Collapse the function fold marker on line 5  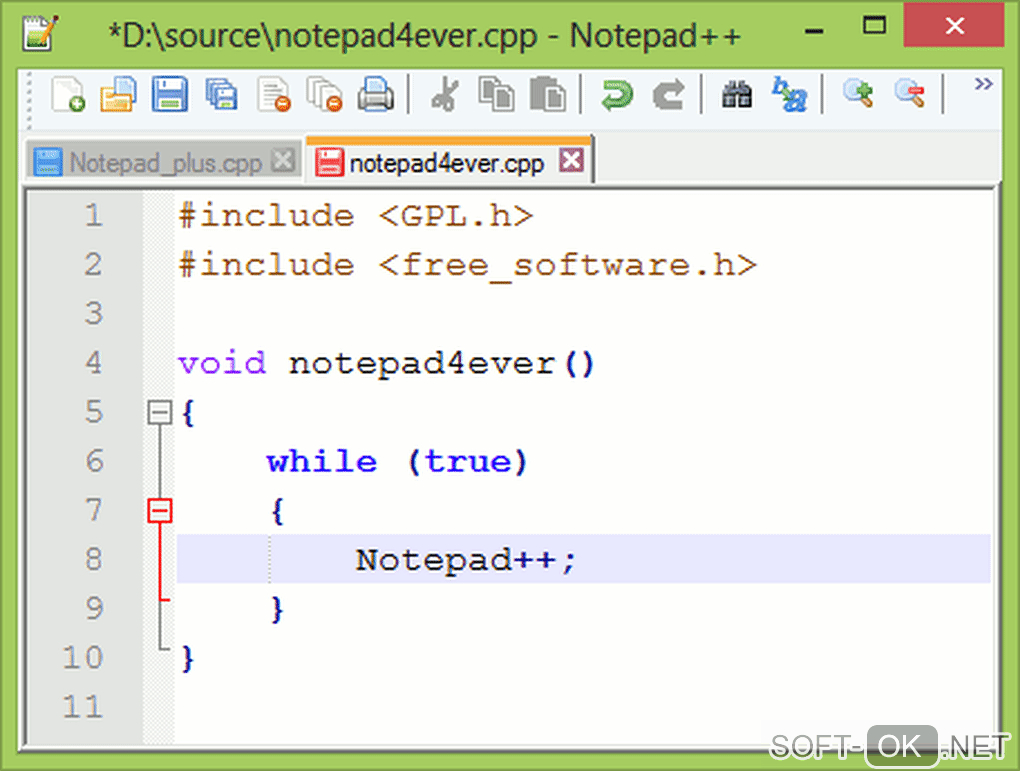[159, 412]
